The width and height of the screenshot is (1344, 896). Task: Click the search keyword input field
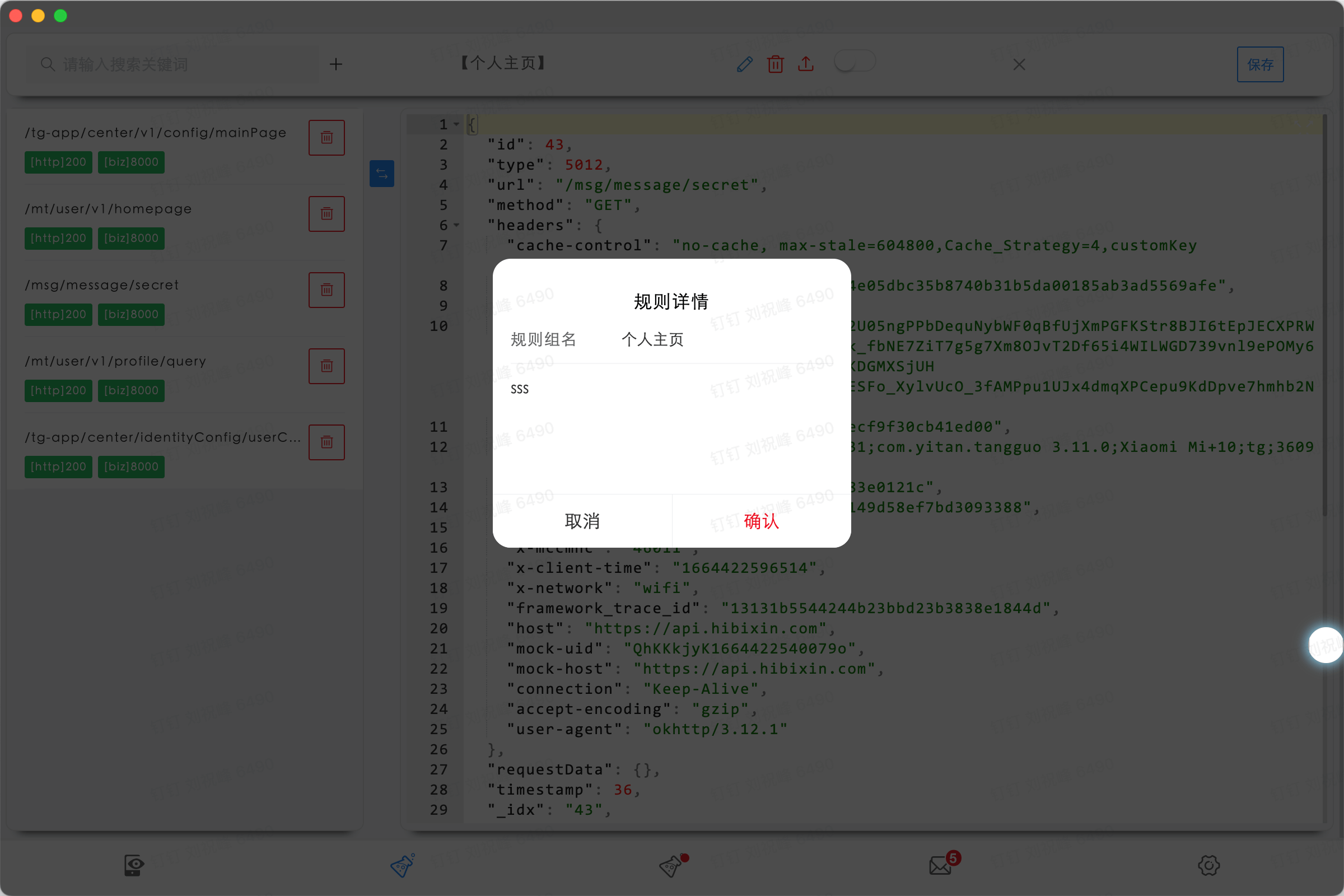171,64
